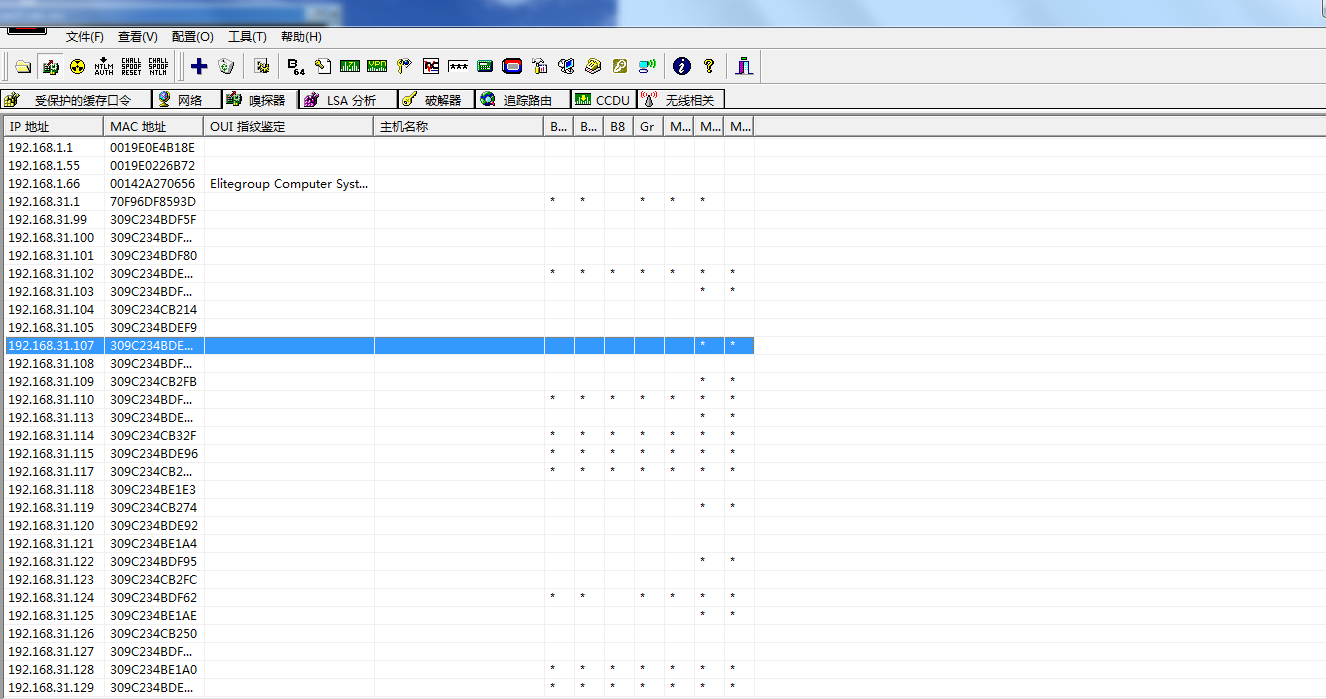Image resolution: width=1326 pixels, height=699 pixels.
Task: Open the 配置(O) menu
Action: click(193, 37)
